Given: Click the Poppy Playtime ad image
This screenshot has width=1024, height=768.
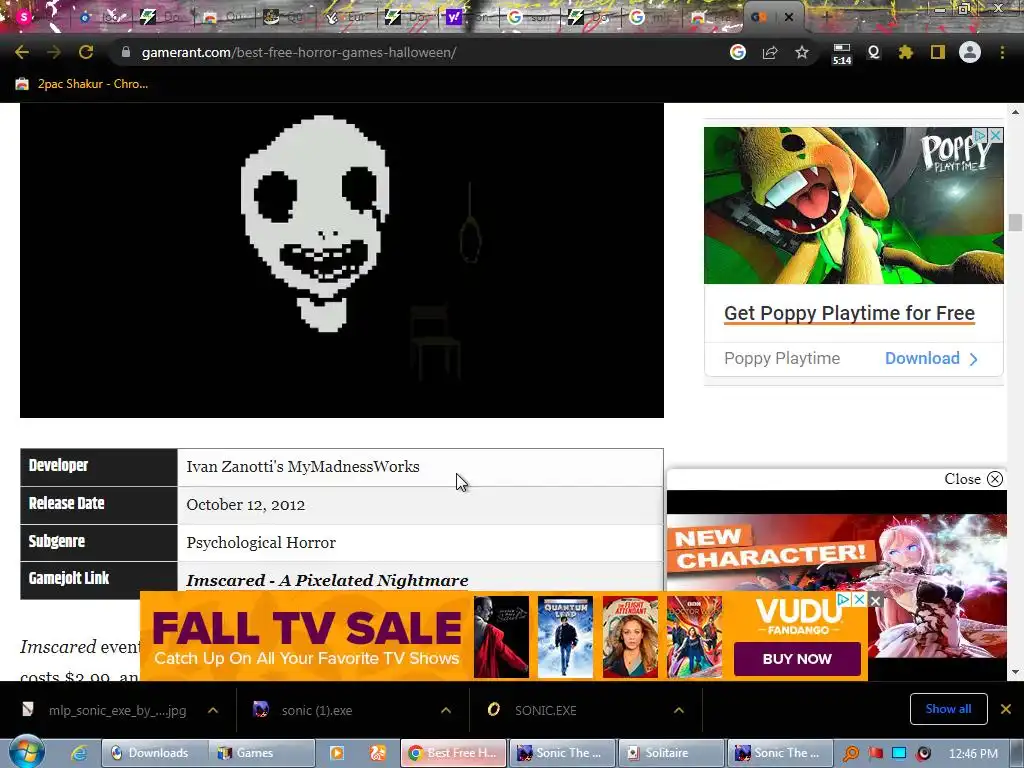Looking at the screenshot, I should (x=854, y=205).
